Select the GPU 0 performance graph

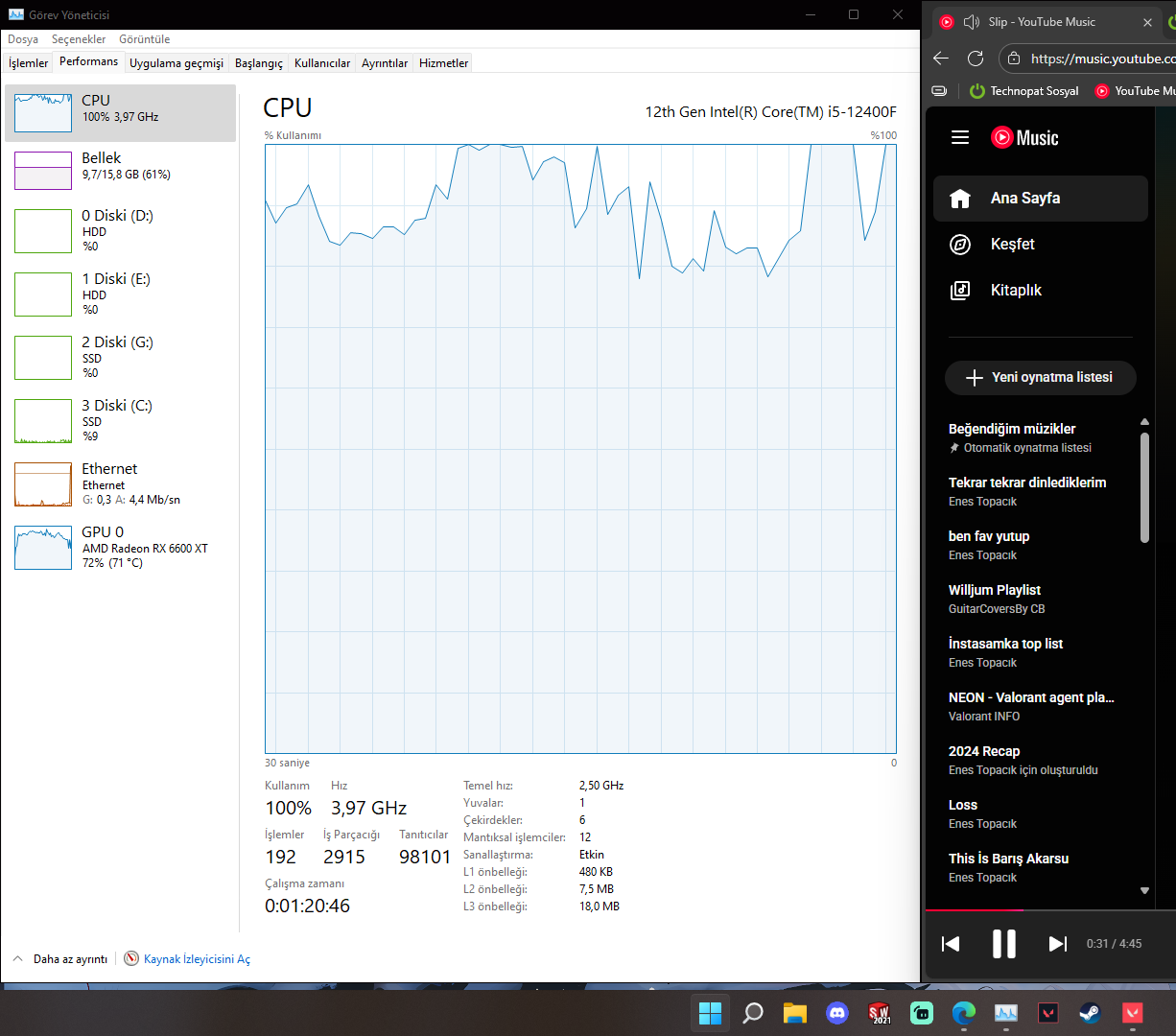coord(120,548)
